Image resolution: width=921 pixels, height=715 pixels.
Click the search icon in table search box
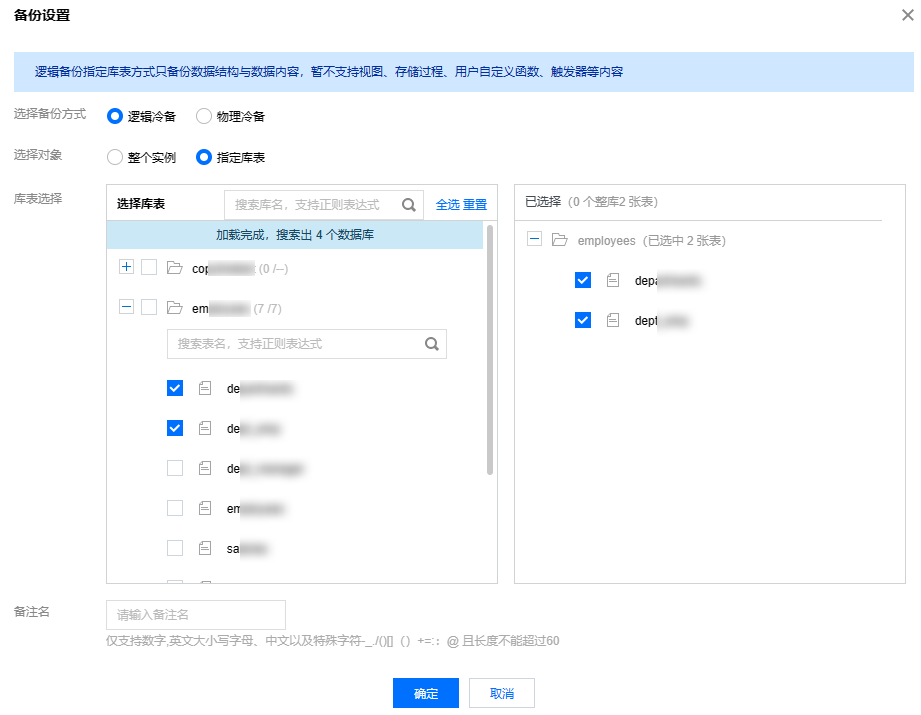431,344
